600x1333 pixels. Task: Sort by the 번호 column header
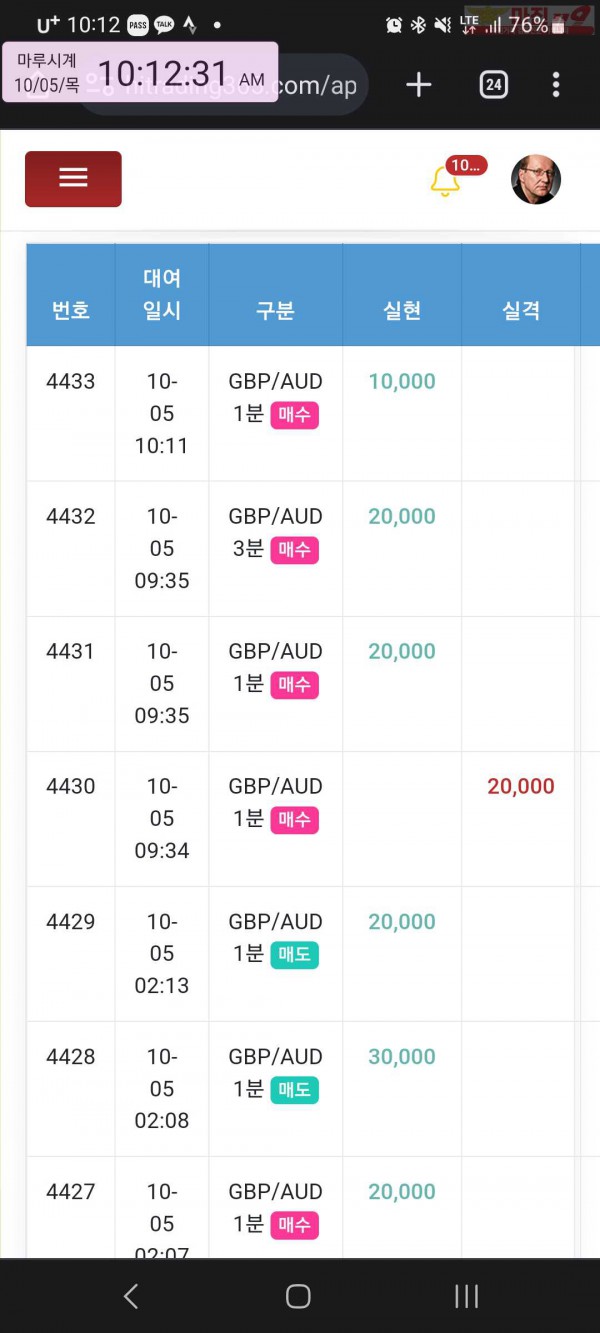click(71, 310)
